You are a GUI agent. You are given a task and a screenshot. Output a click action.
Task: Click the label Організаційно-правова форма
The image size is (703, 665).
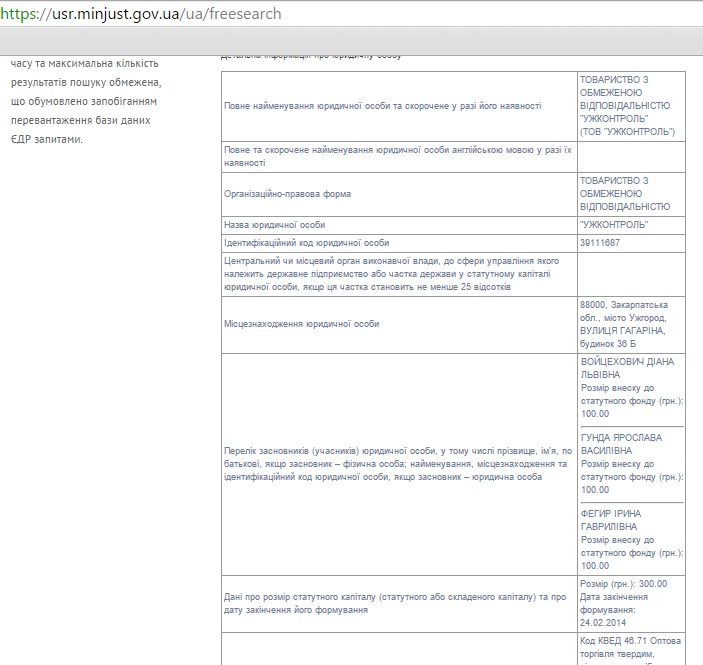click(287, 194)
